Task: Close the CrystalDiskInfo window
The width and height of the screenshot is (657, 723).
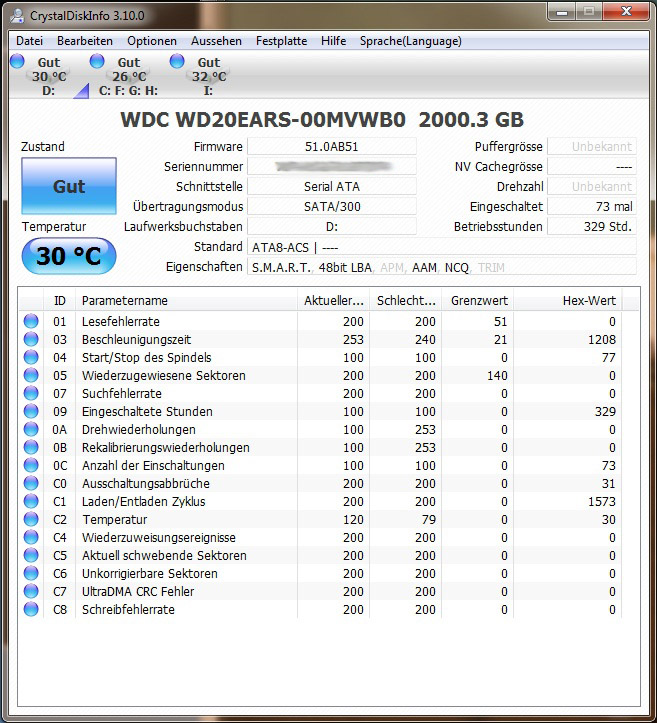Action: tap(626, 12)
